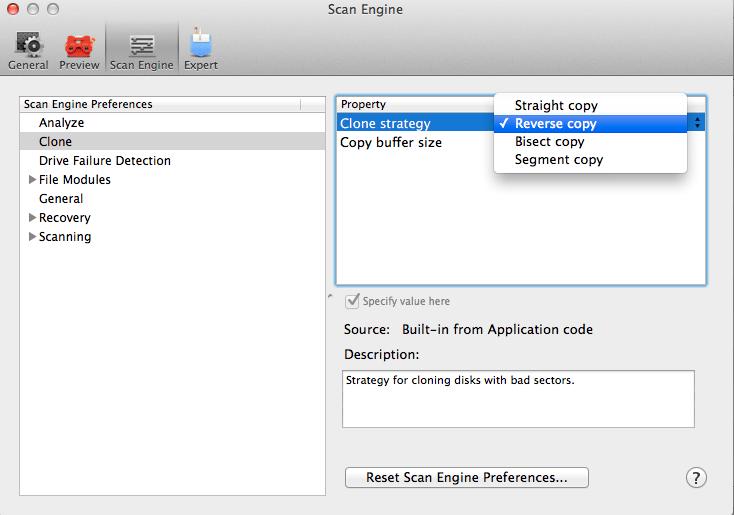
Task: Select the General scan engine category
Action: coord(61,199)
